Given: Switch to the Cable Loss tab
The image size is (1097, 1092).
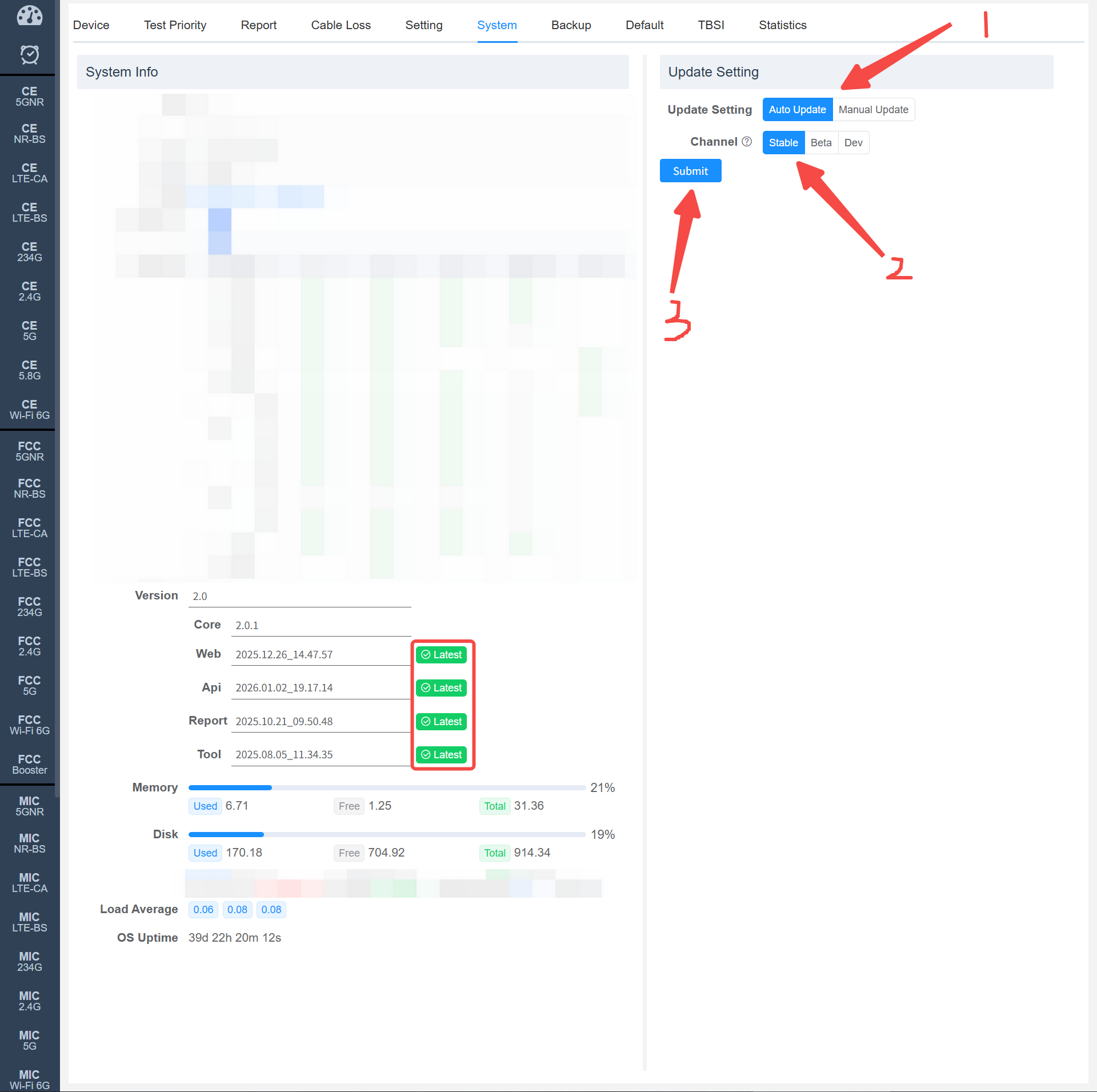Looking at the screenshot, I should point(341,25).
